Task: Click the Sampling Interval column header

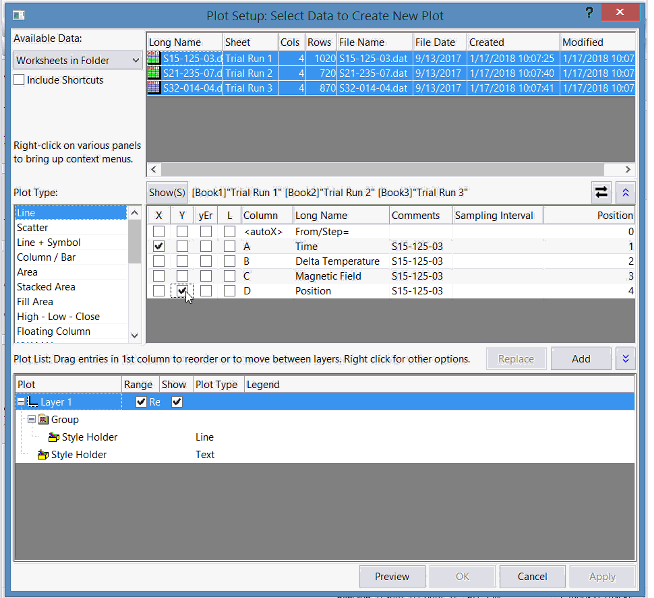Action: [x=498, y=215]
